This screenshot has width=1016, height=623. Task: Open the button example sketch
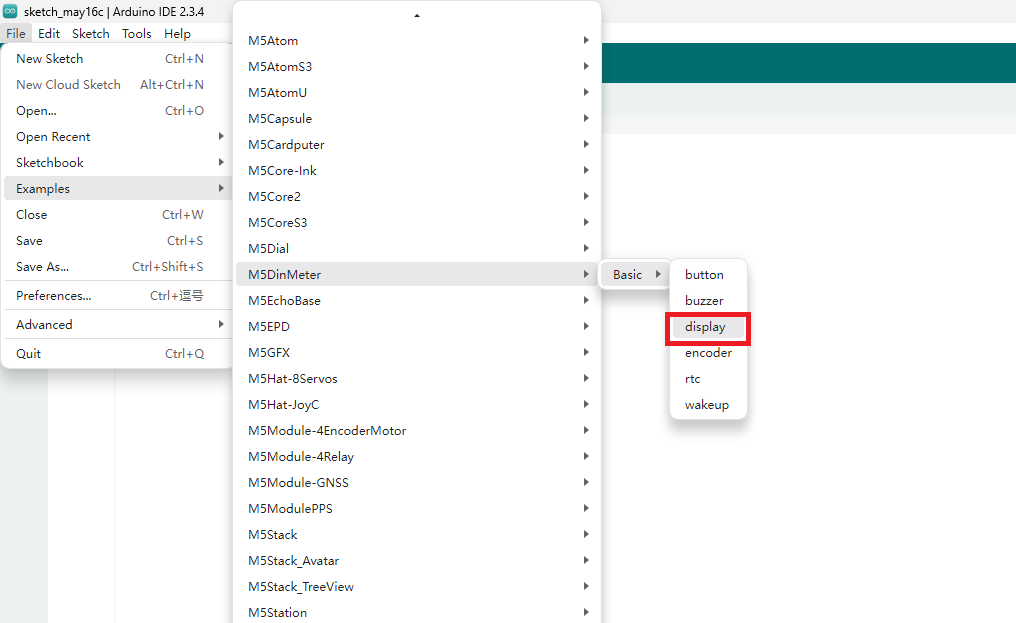tap(708, 274)
